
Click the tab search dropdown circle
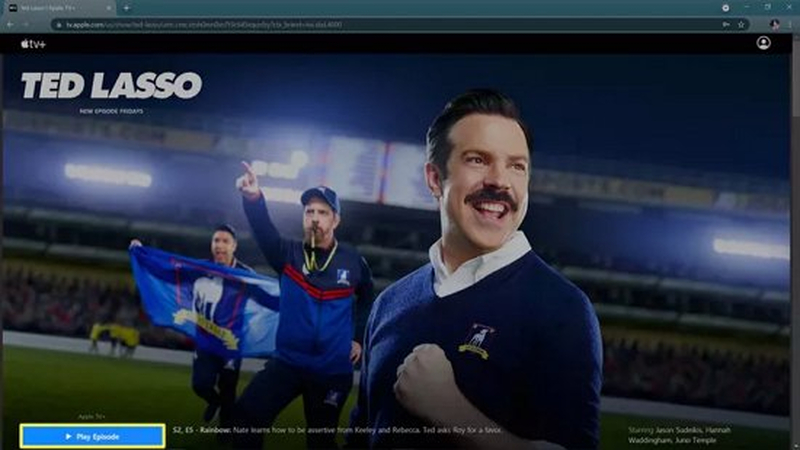[725, 8]
